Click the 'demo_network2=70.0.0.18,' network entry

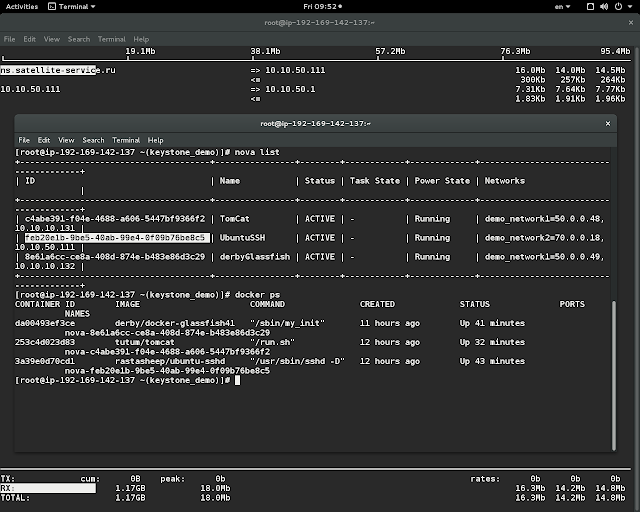coord(544,238)
